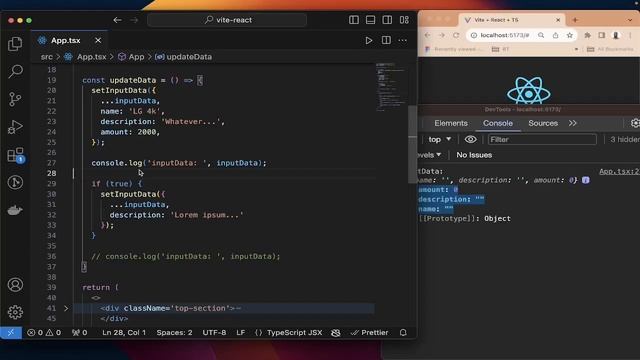The height and width of the screenshot is (360, 640).
Task: Open the remote window status bar button
Action: [x=11, y=333]
